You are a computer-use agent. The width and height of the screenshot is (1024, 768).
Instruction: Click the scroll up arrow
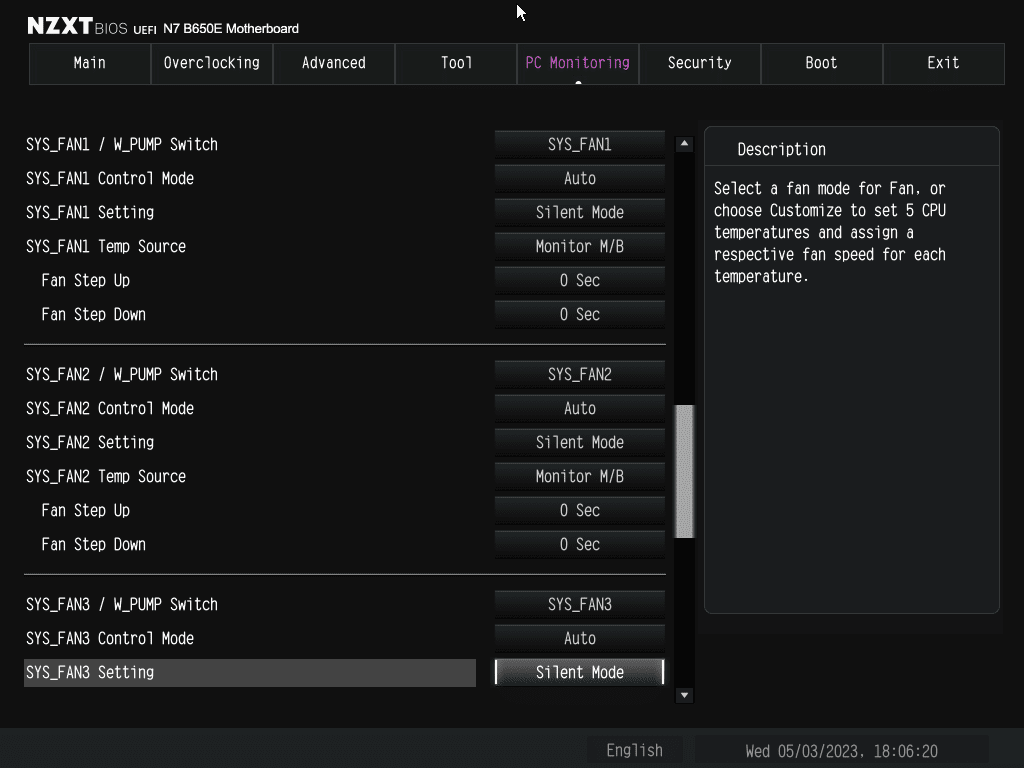684,144
